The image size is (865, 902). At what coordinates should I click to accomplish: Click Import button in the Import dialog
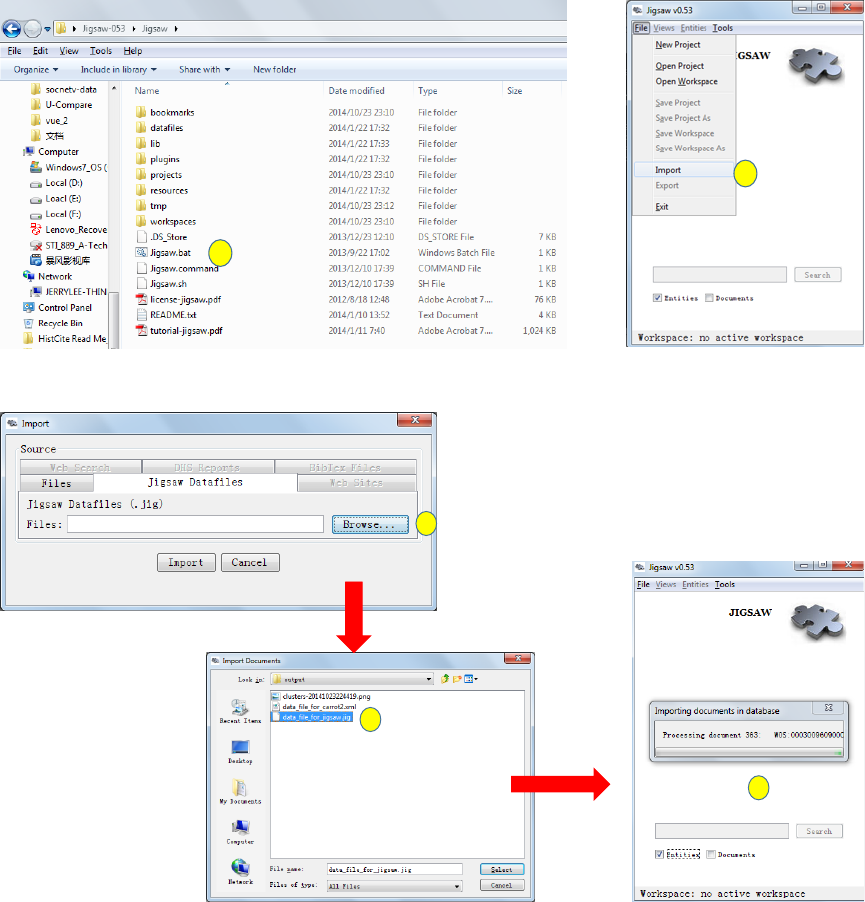186,563
